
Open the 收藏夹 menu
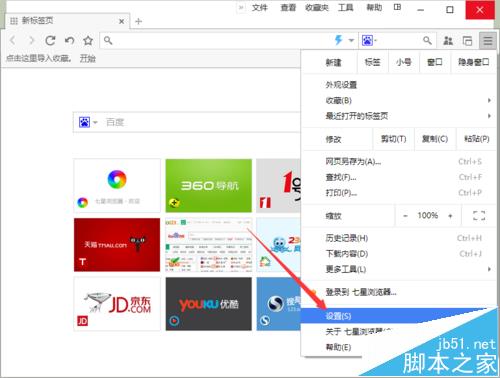(x=317, y=8)
